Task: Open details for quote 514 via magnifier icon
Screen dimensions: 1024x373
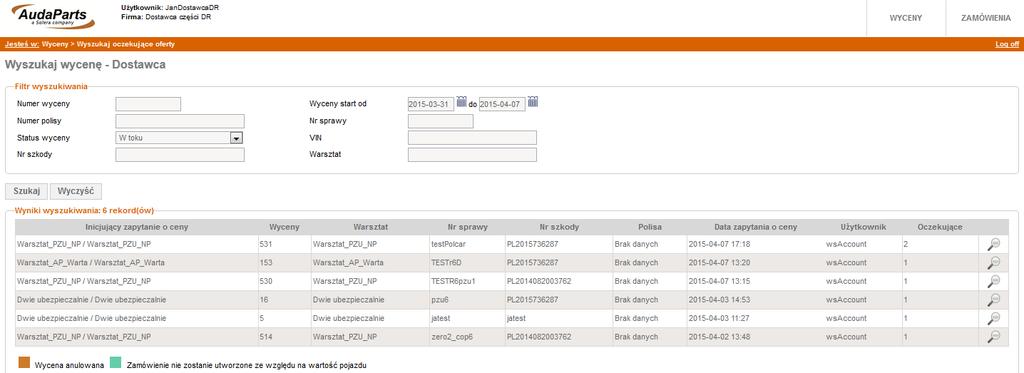Action: pos(993,337)
